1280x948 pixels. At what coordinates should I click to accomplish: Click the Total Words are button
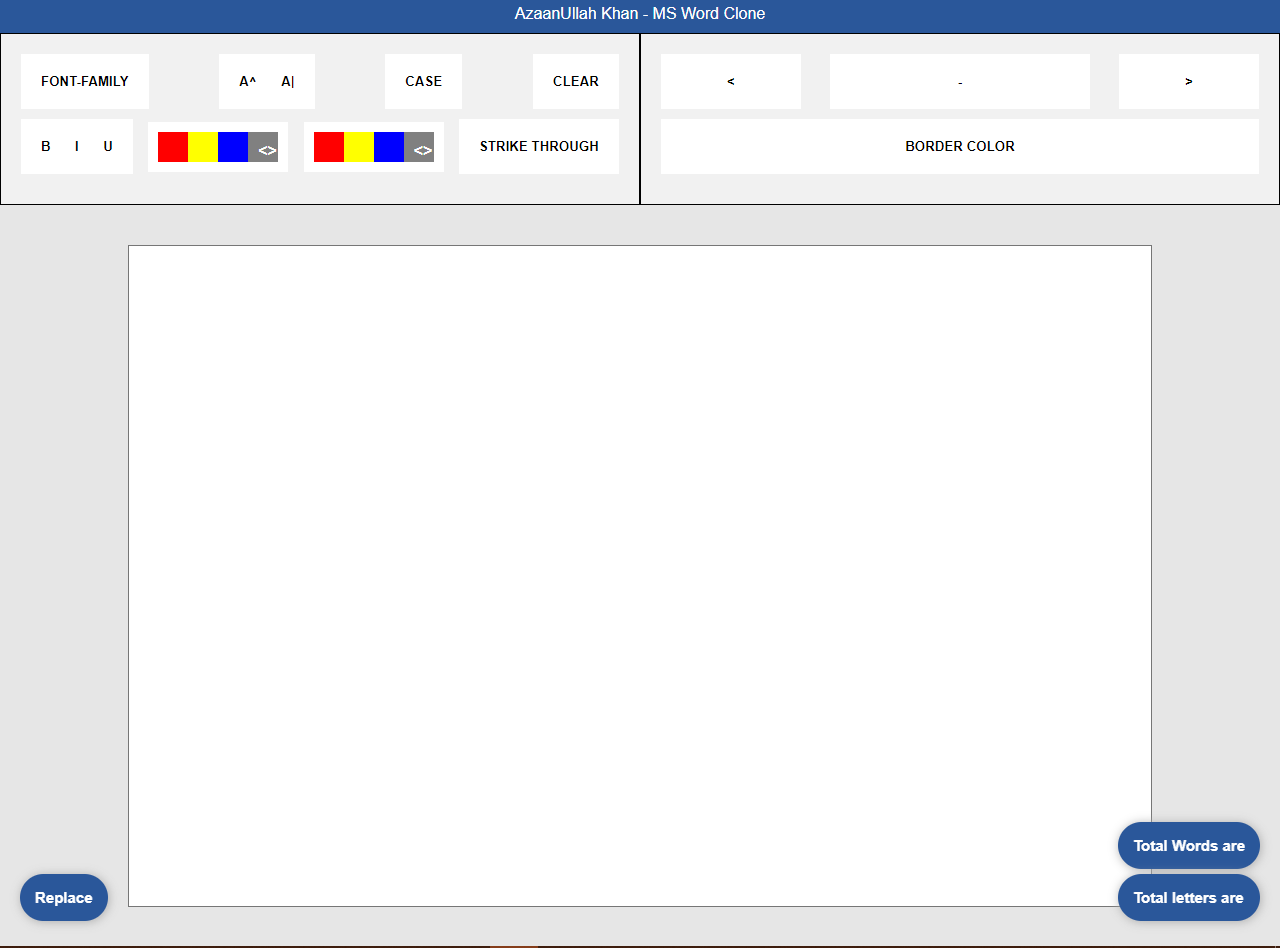pyautogui.click(x=1189, y=846)
